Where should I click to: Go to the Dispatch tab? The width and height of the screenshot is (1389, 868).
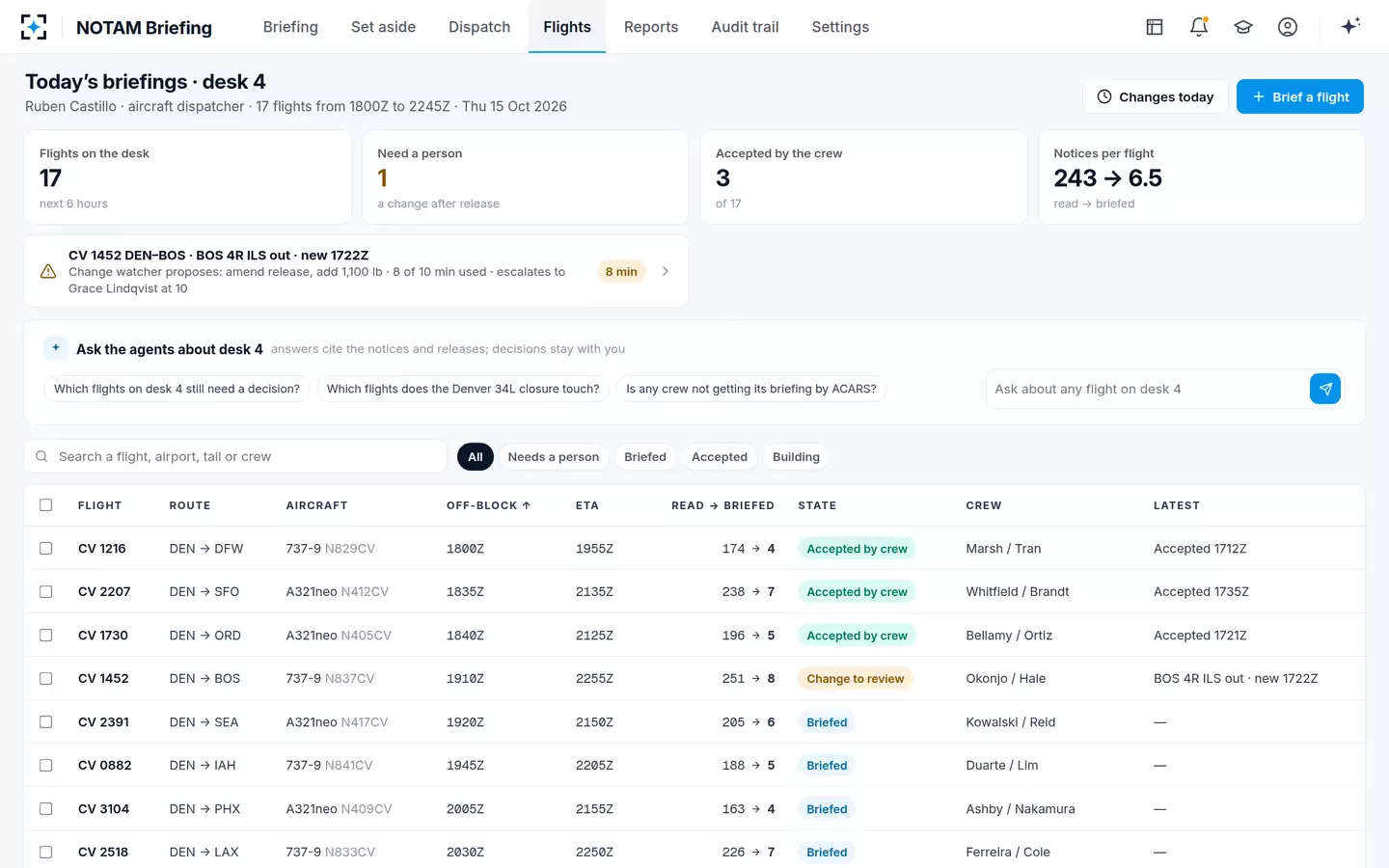[479, 27]
